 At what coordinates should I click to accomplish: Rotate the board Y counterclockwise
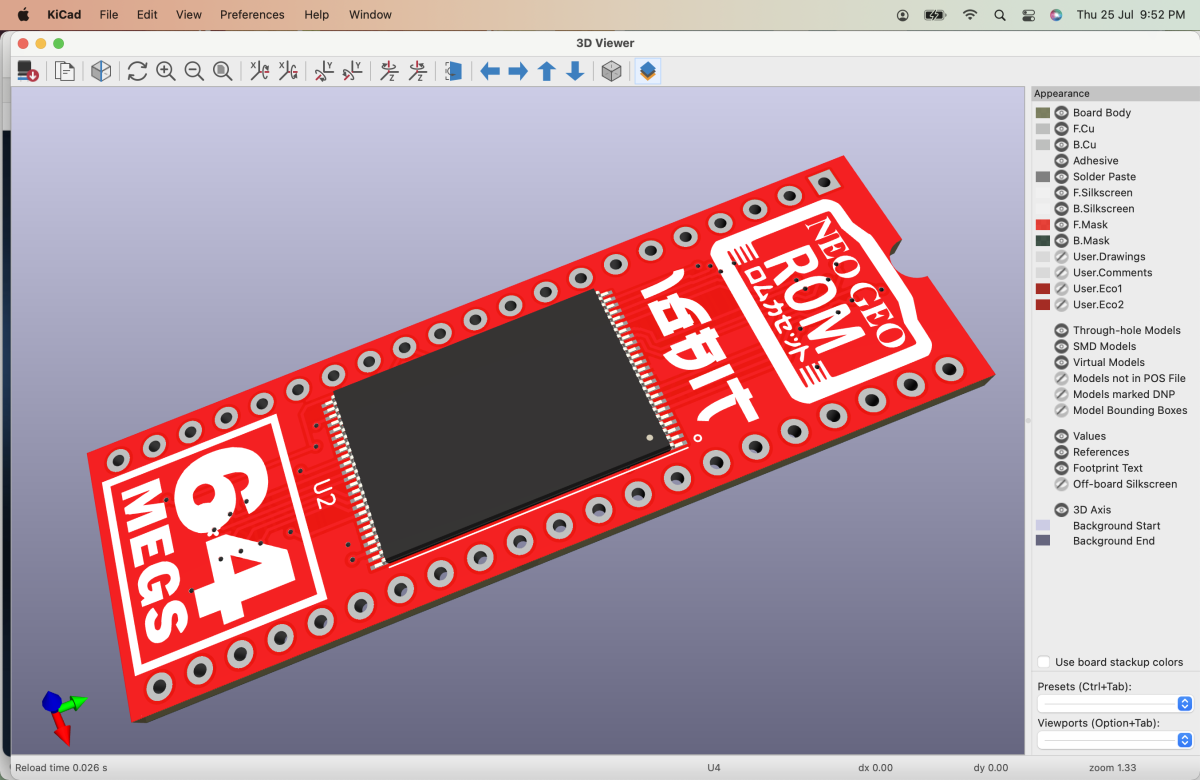click(352, 71)
